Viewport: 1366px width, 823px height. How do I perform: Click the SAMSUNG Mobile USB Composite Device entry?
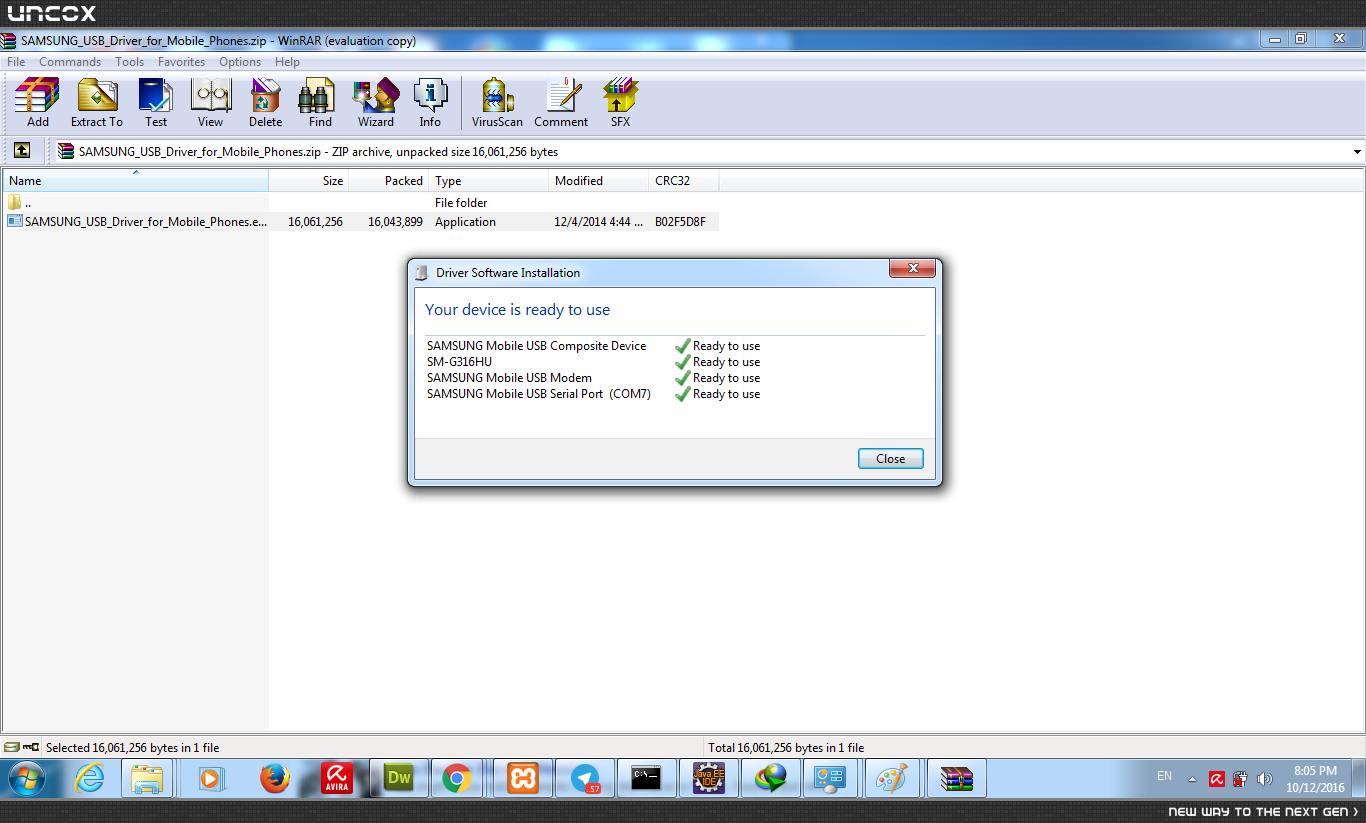(x=536, y=346)
